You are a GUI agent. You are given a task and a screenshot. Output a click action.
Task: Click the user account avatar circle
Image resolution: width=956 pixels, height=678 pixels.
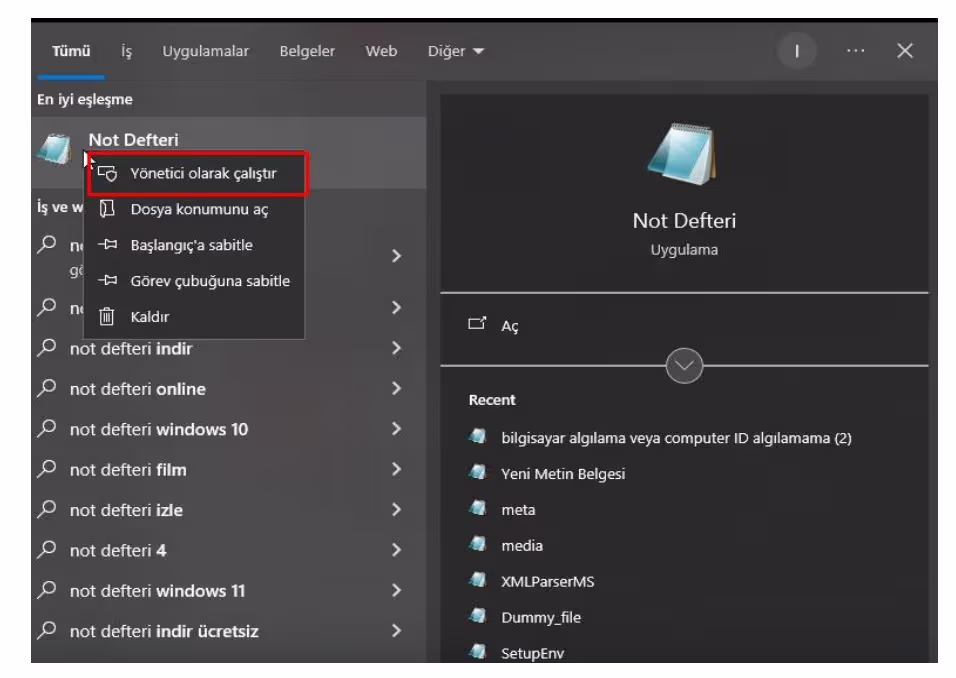(796, 51)
